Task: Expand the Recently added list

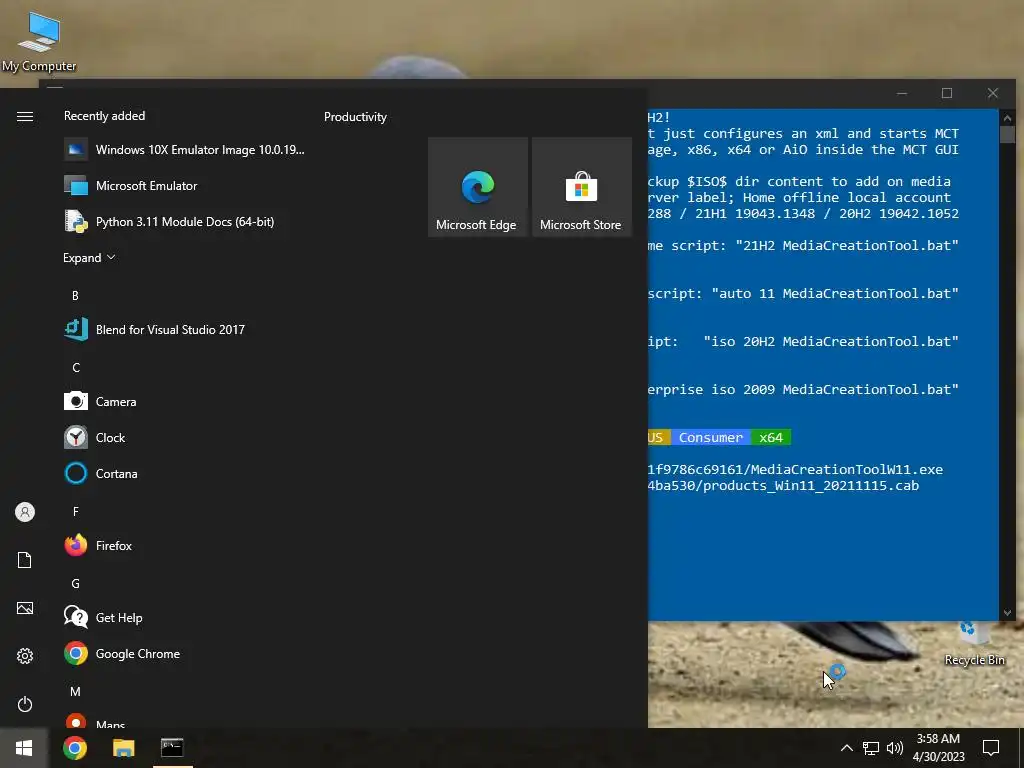Action: click(89, 257)
